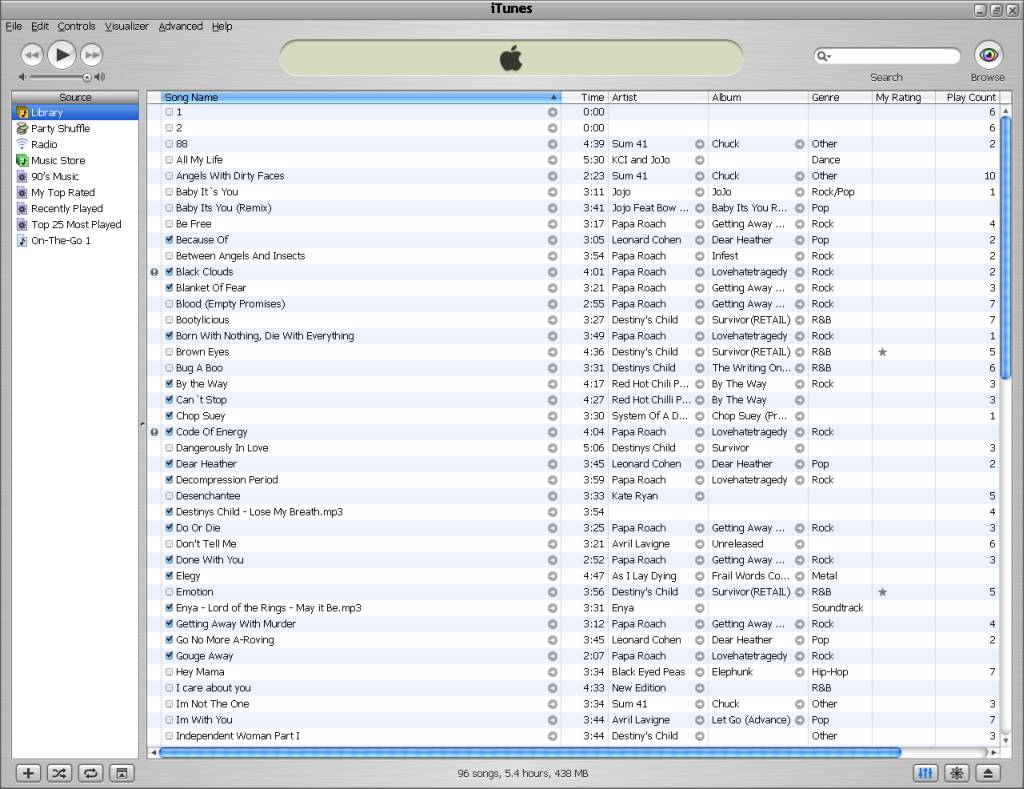Go back to the previous track
This screenshot has width=1024, height=789.
pos(31,55)
